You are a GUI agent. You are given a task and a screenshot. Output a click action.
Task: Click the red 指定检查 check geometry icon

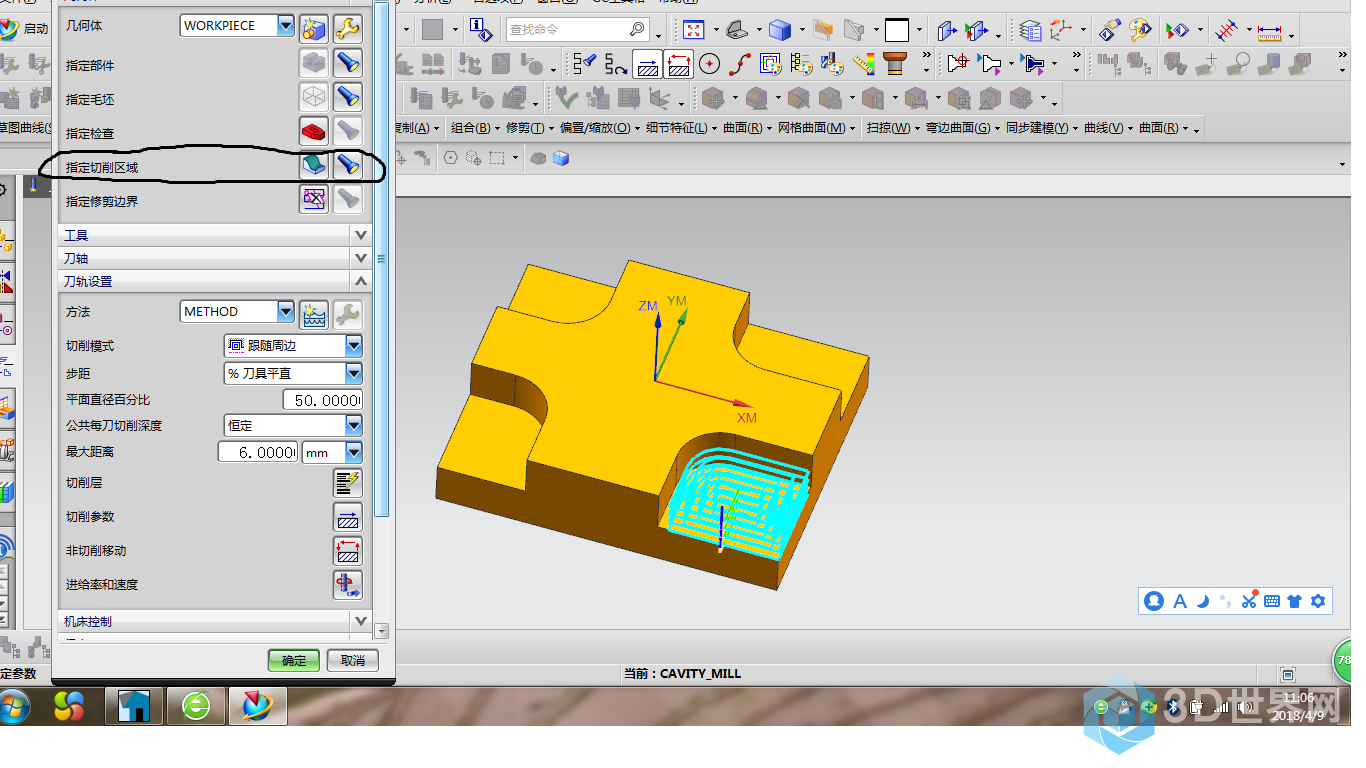click(x=314, y=131)
